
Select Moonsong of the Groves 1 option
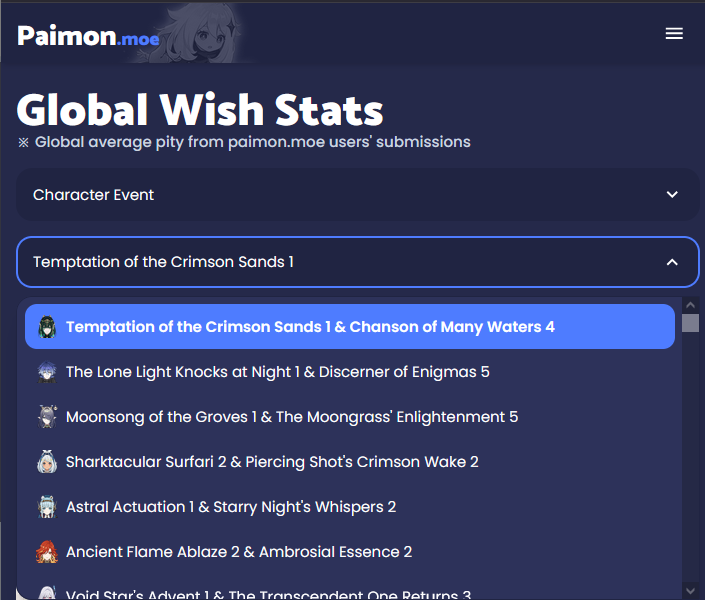click(x=350, y=416)
